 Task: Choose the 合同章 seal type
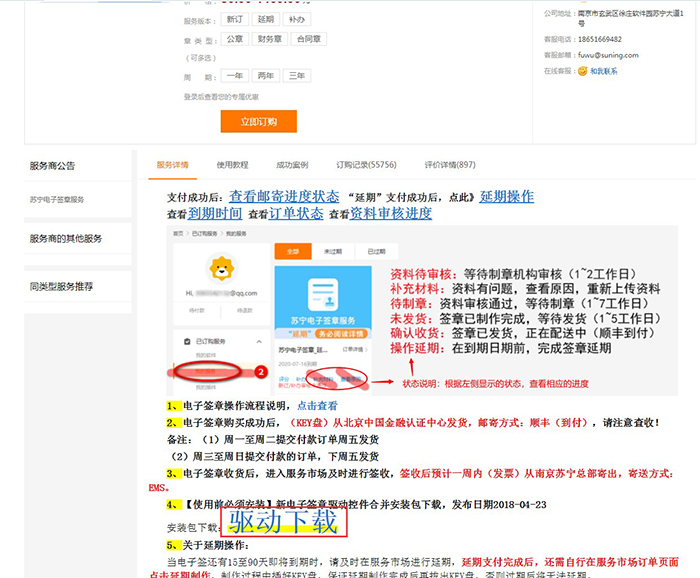[309, 39]
